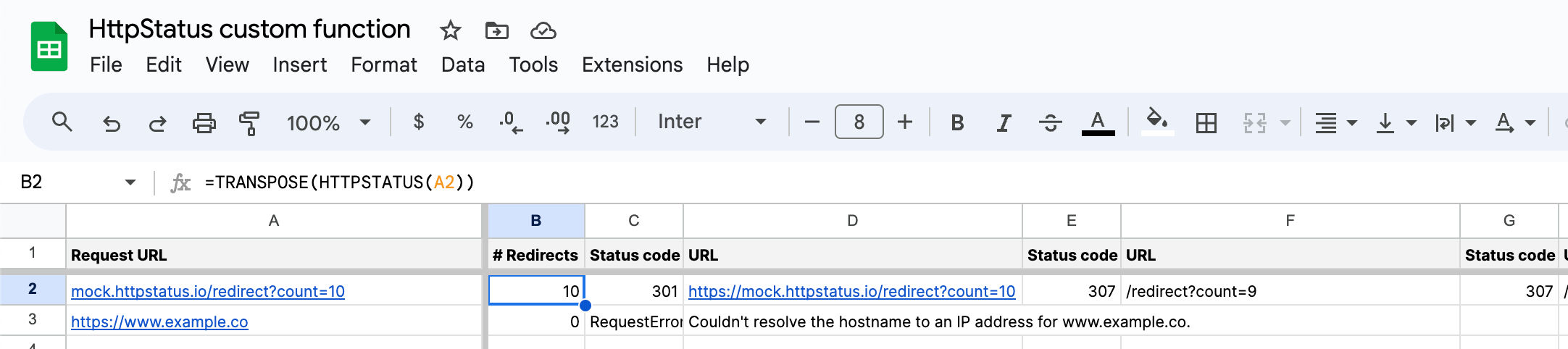Open the borders tool

1206,122
